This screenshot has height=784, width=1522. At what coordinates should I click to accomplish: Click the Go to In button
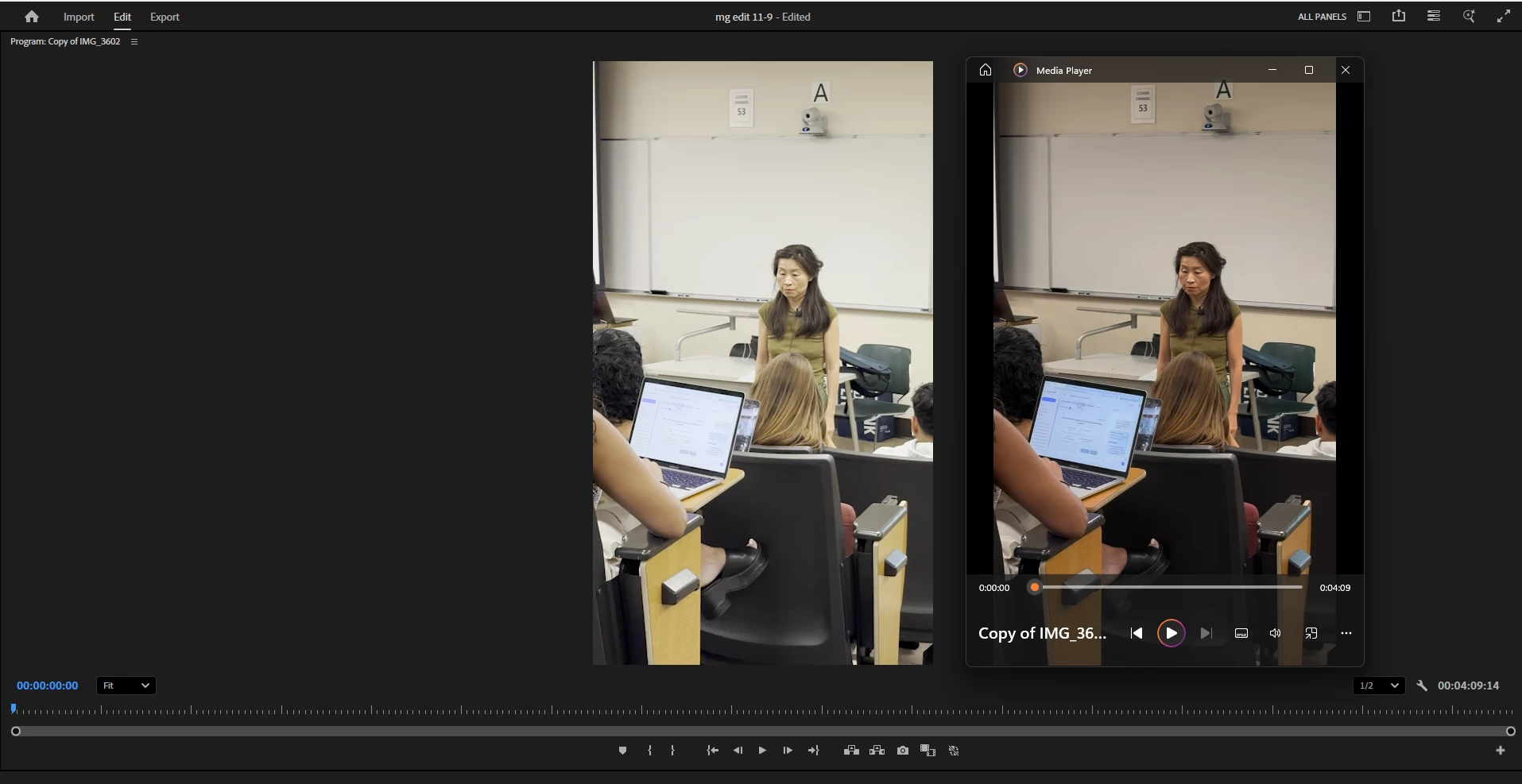tap(713, 751)
